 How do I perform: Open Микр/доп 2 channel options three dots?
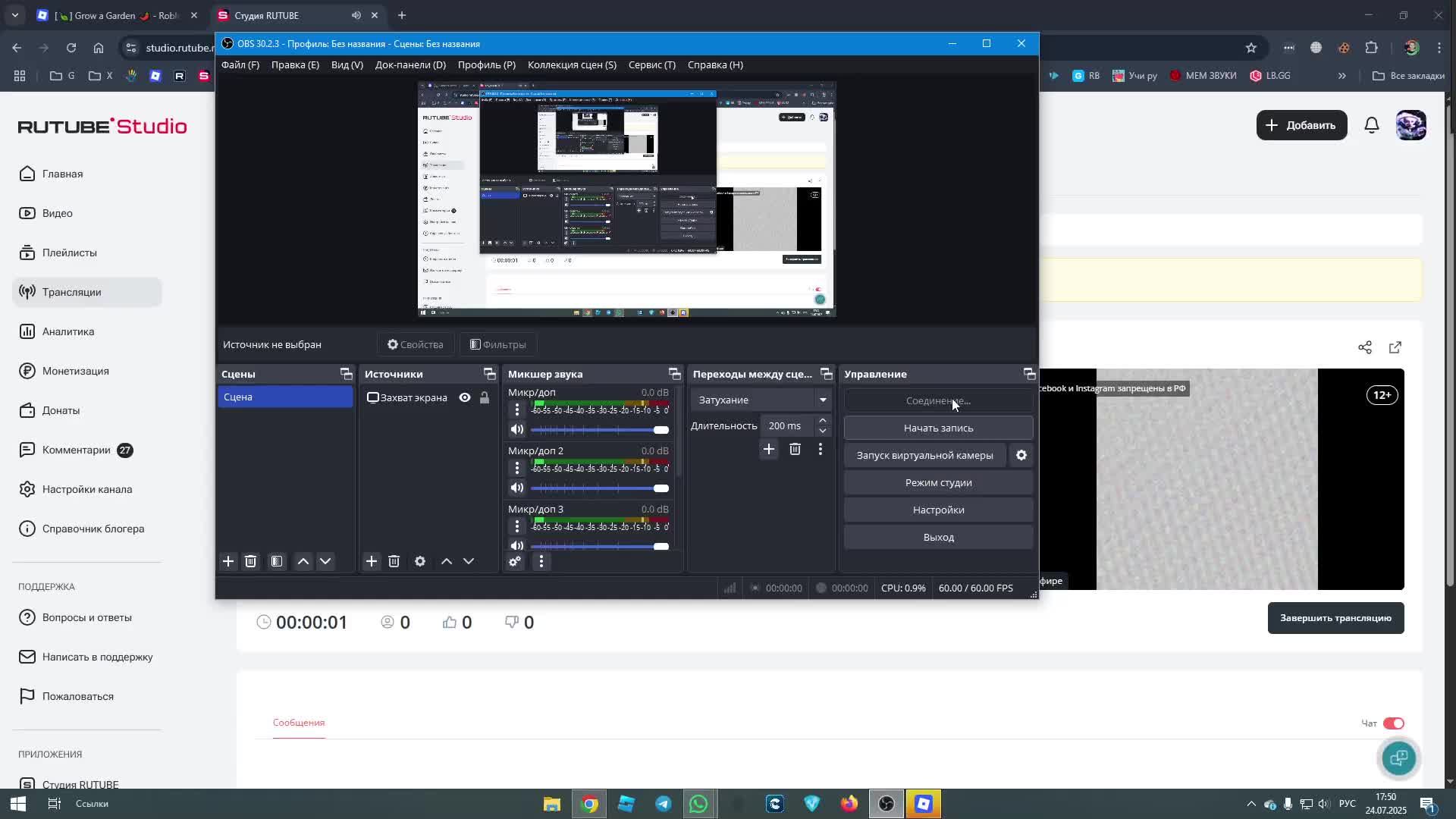(x=517, y=468)
